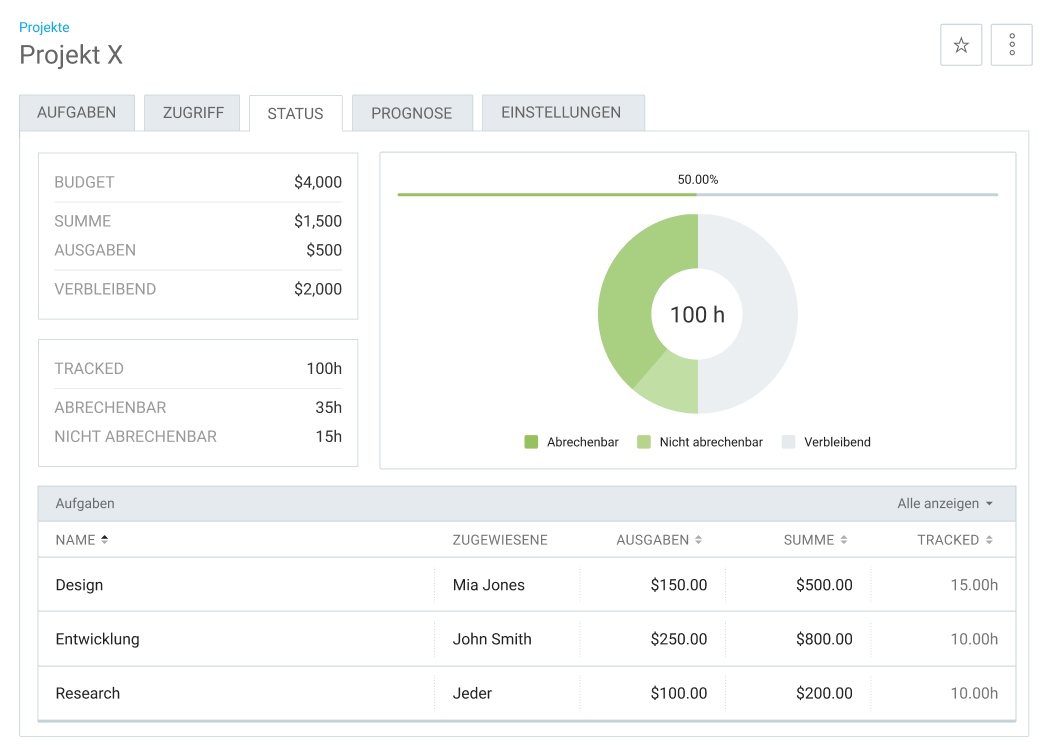Open the ZUGRIFF tab
Image resolution: width=1049 pixels, height=745 pixels.
click(191, 112)
